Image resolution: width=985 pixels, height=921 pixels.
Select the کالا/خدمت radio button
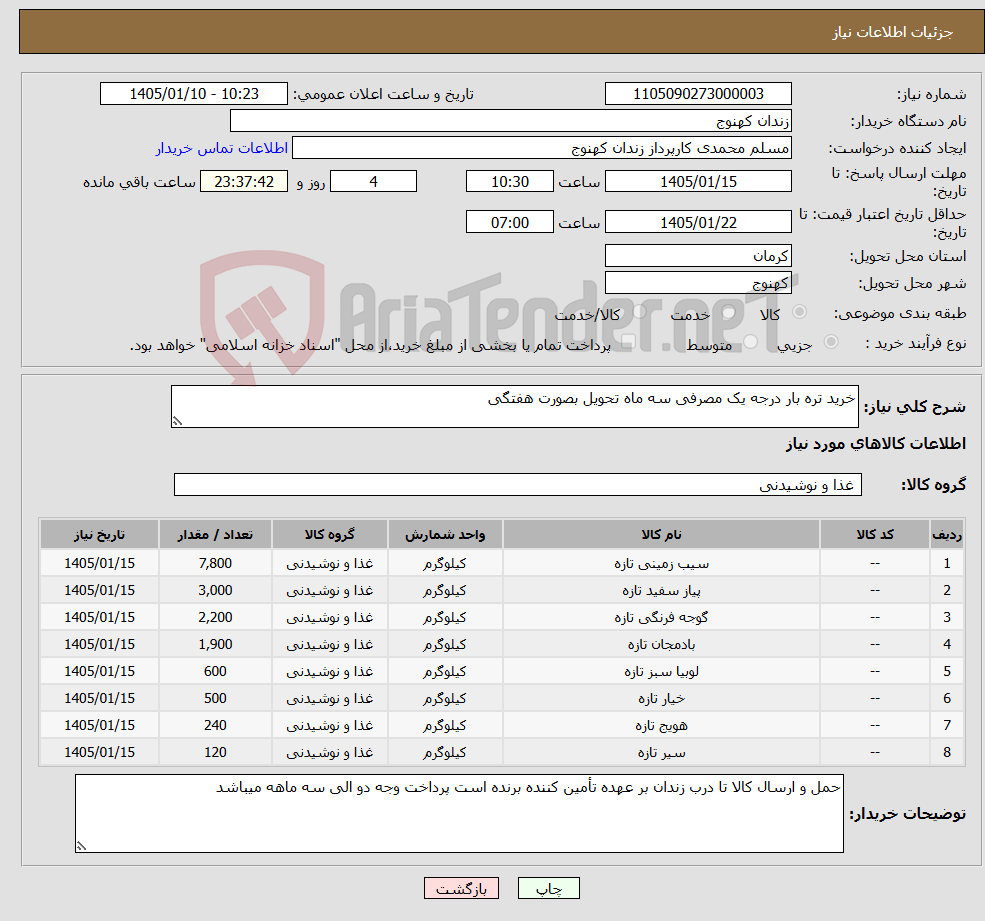[639, 312]
